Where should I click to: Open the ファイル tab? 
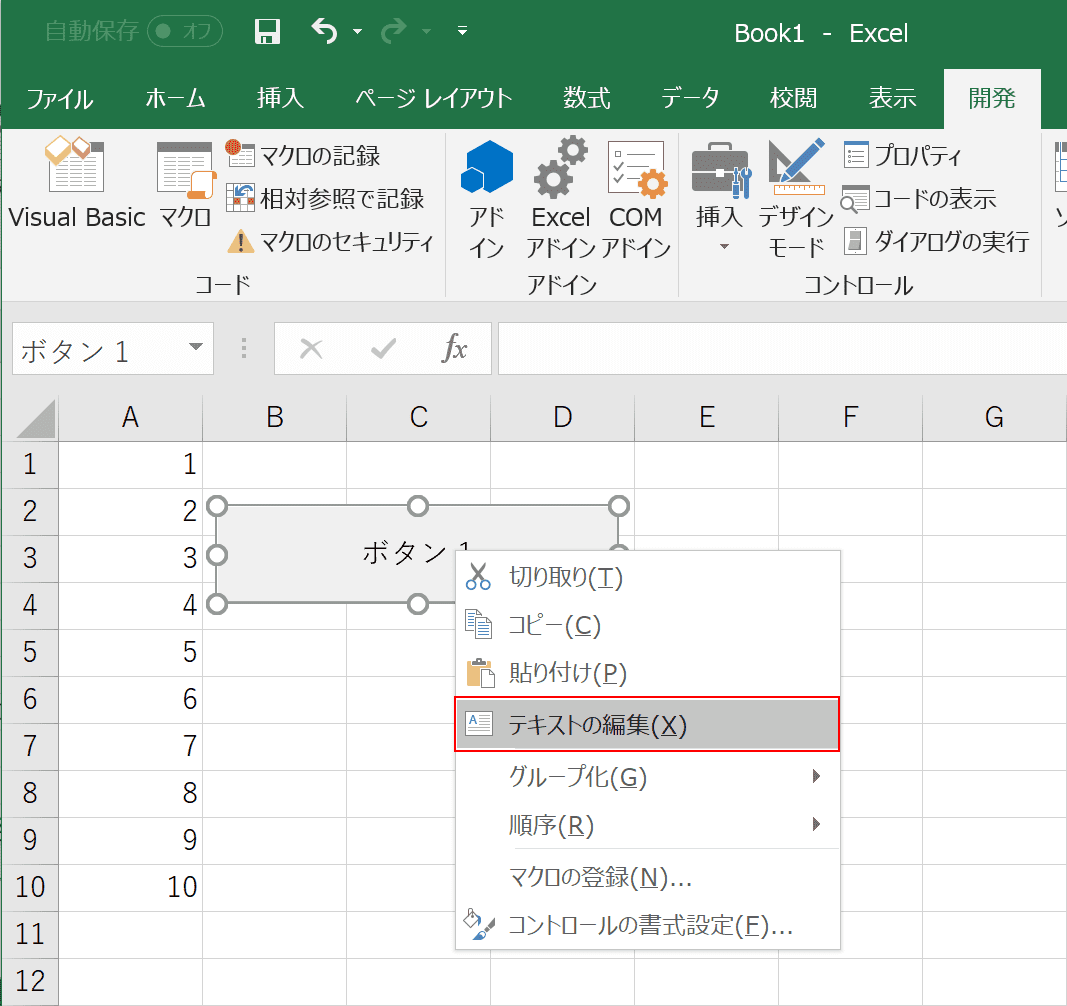pyautogui.click(x=60, y=99)
